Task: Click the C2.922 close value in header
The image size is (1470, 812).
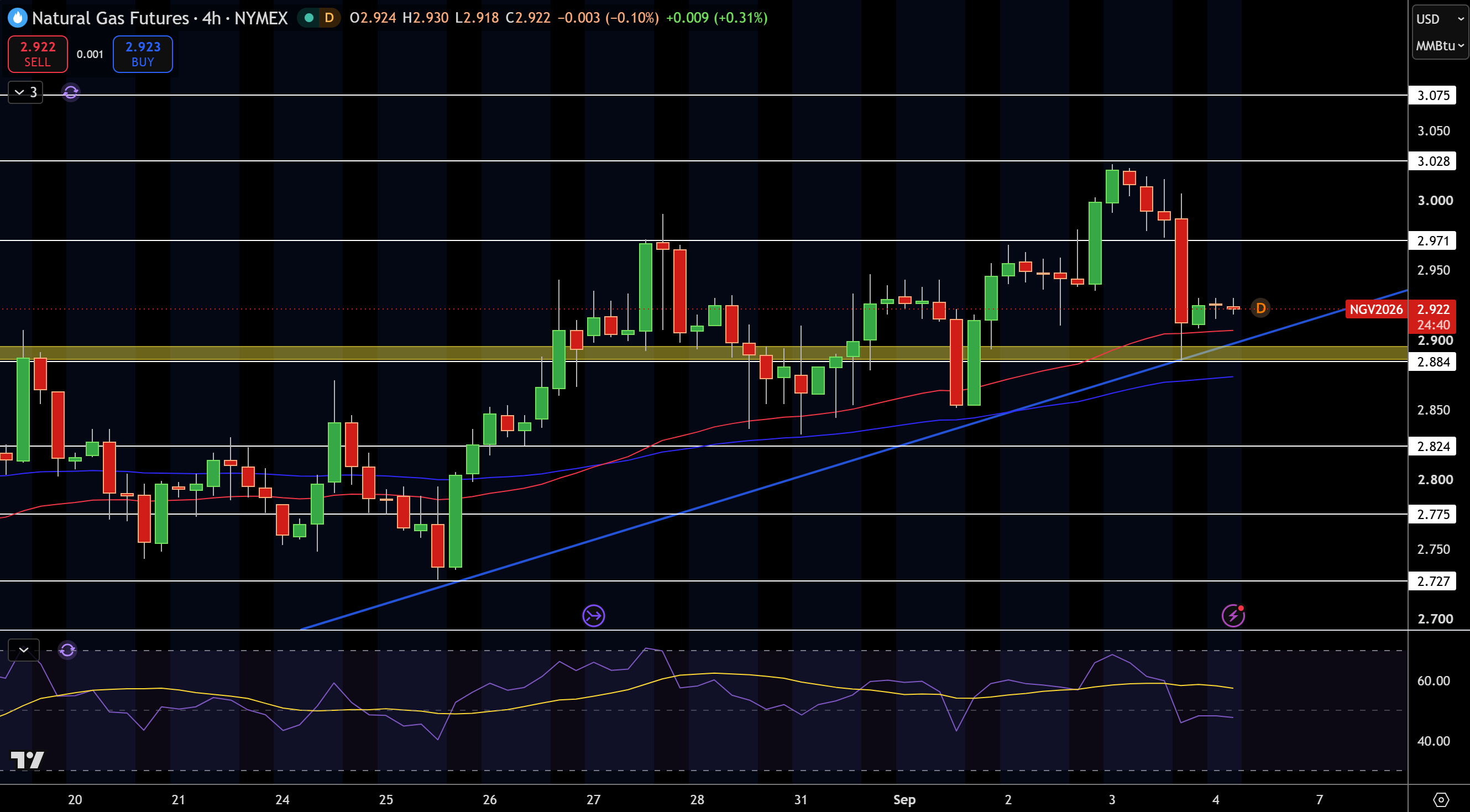Action: [x=528, y=18]
